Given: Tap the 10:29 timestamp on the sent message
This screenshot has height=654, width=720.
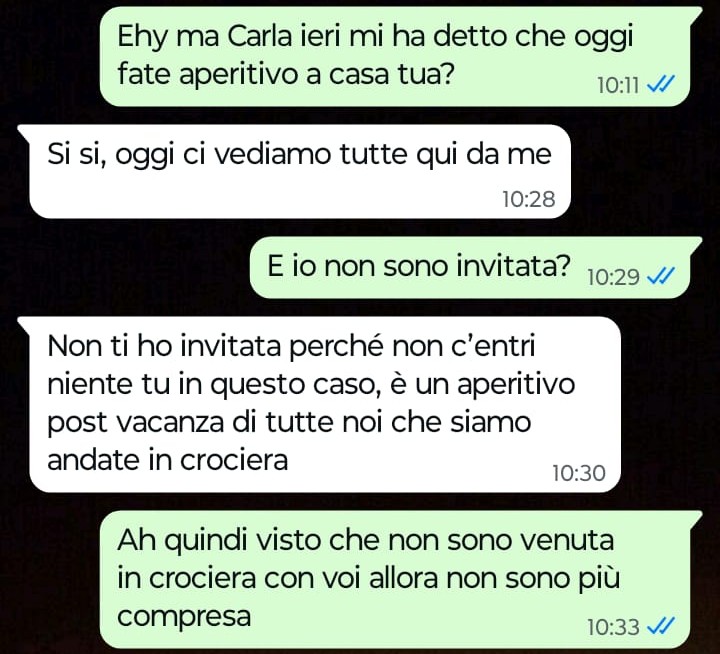Looking at the screenshot, I should pyautogui.click(x=613, y=277).
